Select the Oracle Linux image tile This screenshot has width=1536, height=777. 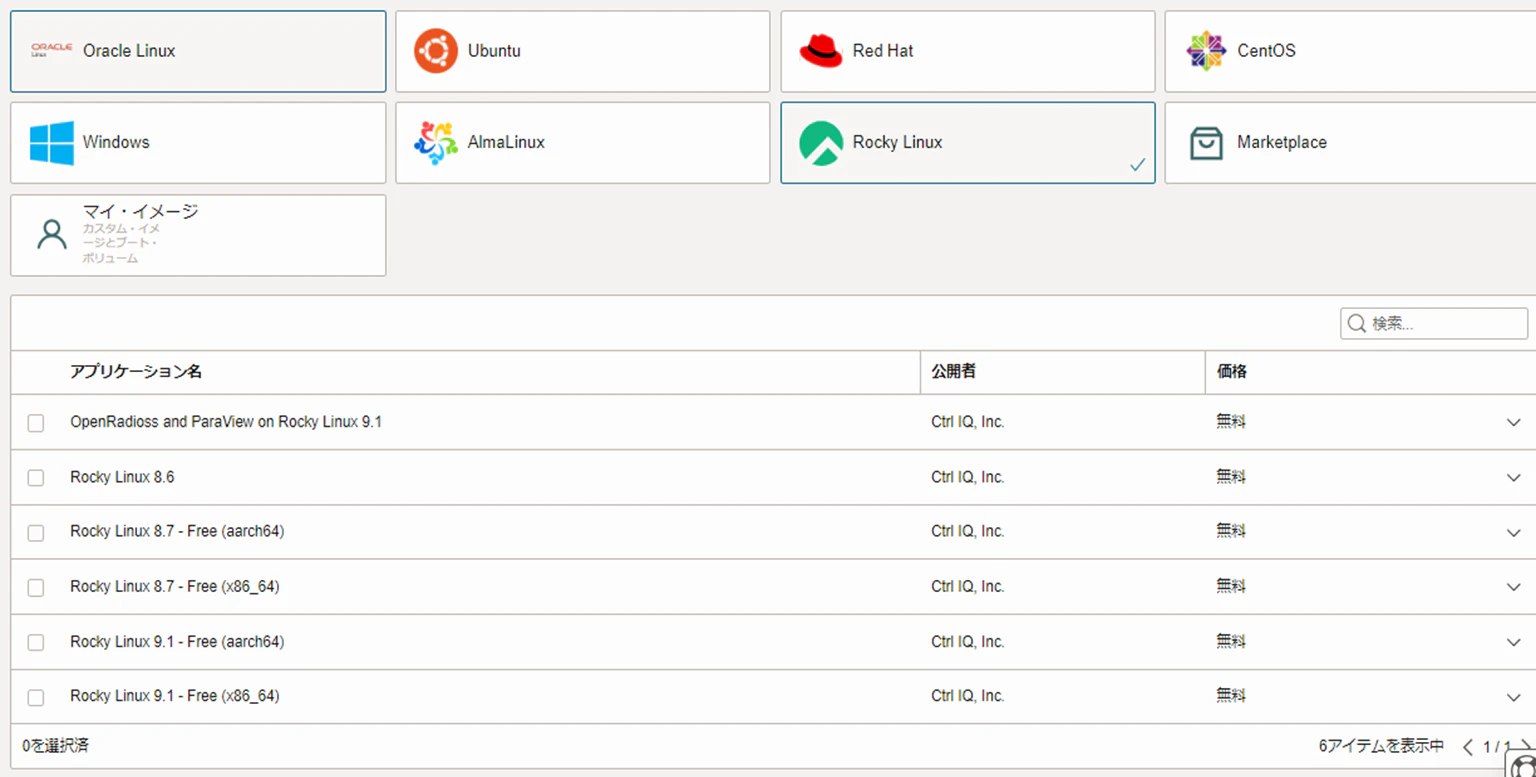click(198, 51)
